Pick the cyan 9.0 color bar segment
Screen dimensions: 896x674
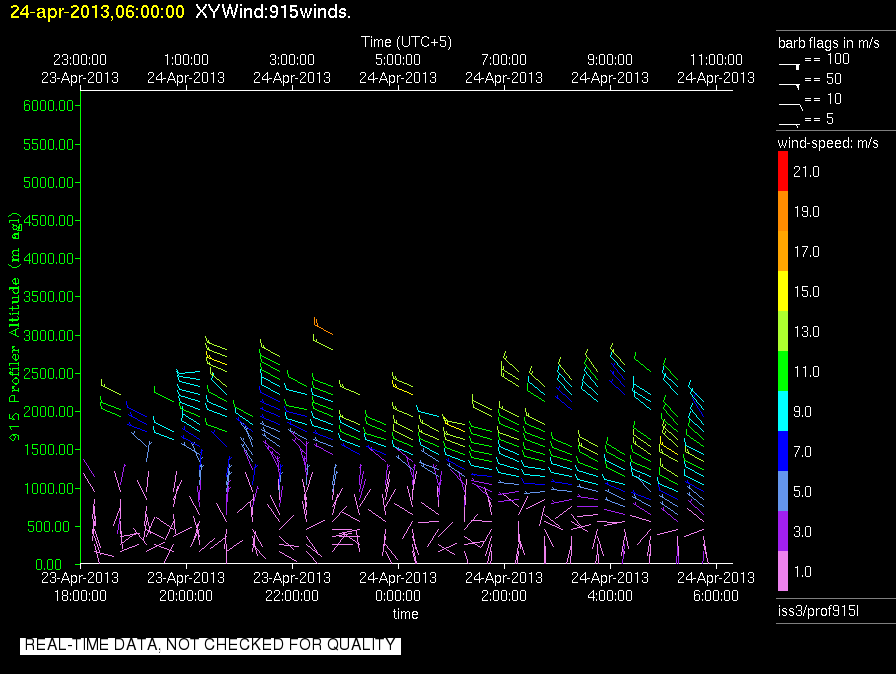(783, 411)
